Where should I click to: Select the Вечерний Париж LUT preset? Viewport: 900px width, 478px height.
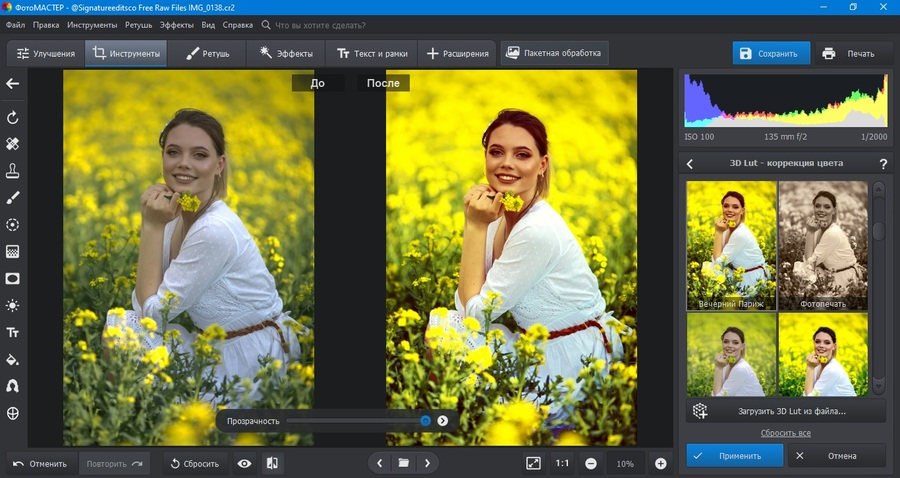pyautogui.click(x=731, y=246)
